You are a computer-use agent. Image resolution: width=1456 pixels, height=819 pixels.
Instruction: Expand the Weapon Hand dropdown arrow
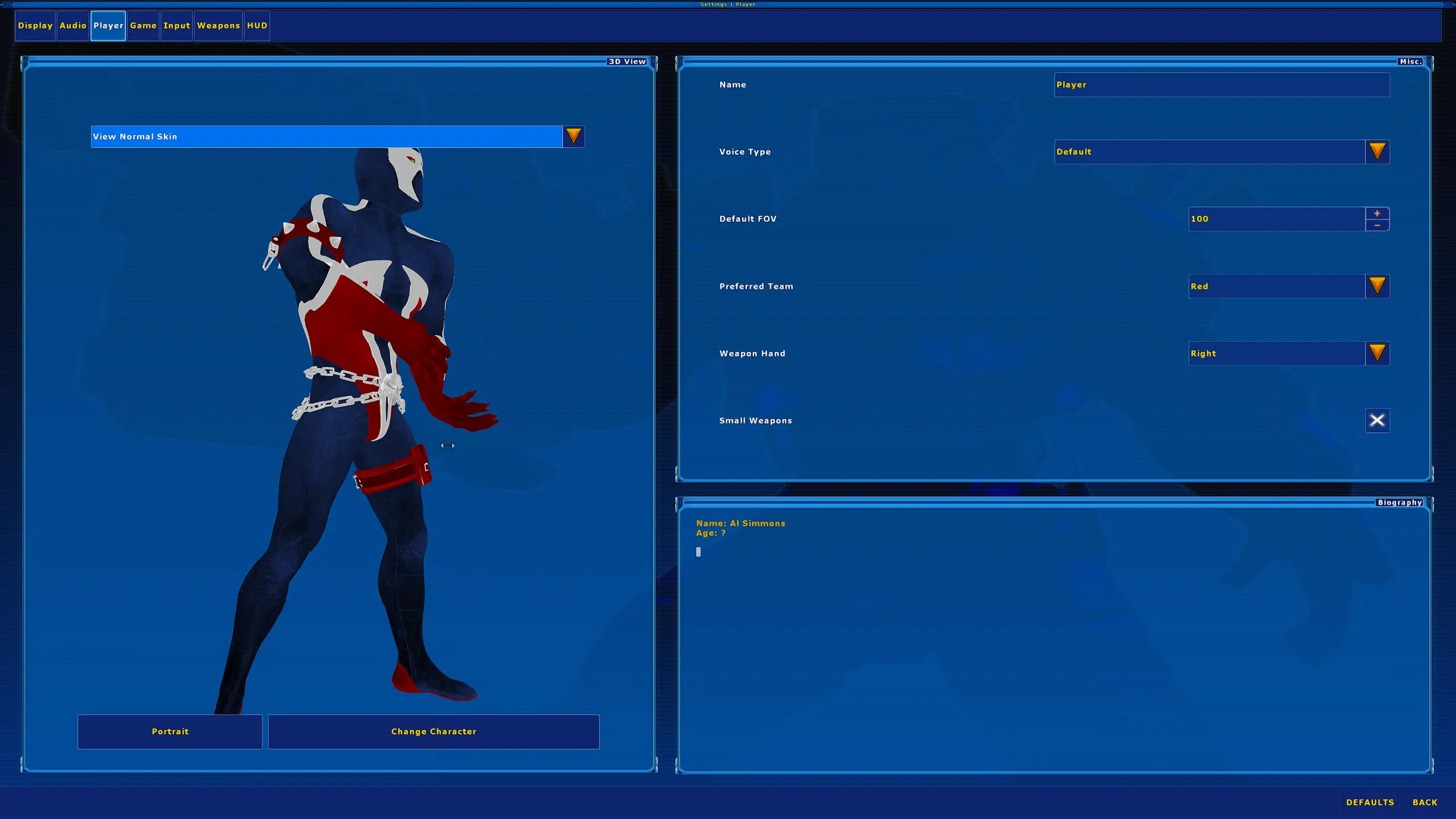[x=1377, y=353]
